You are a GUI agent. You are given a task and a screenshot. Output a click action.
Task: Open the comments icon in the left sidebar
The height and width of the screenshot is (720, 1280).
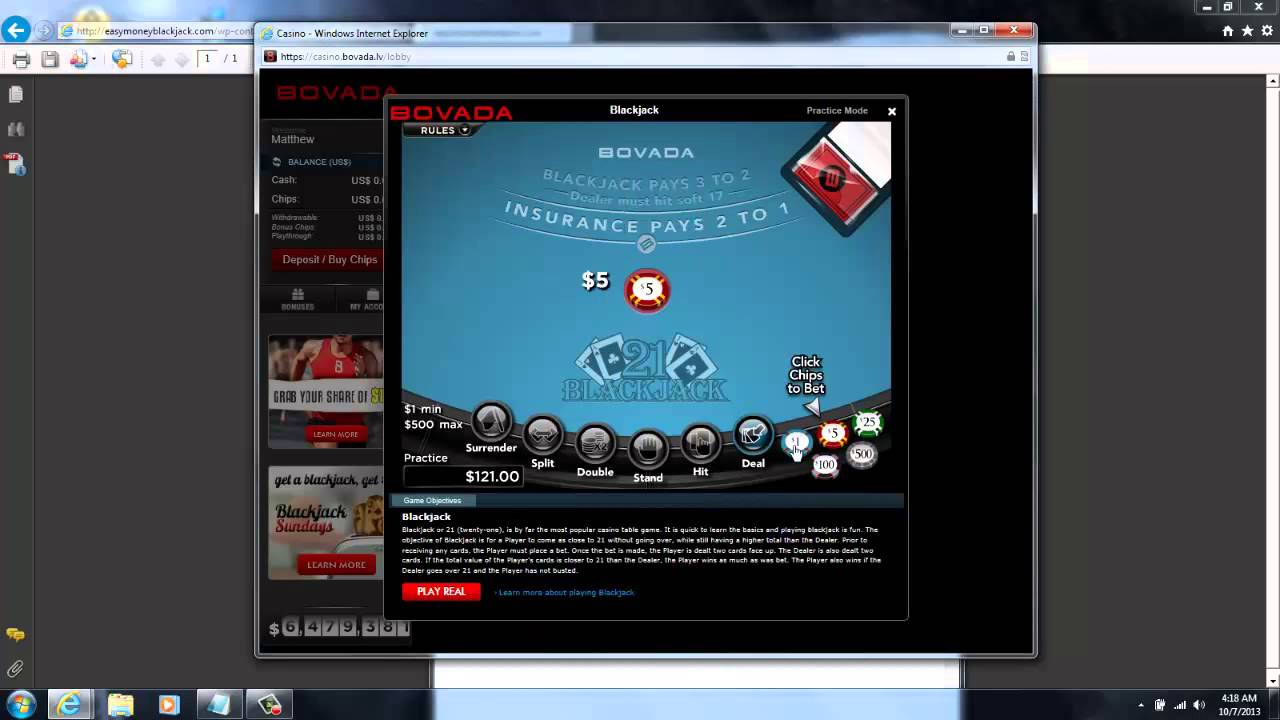point(15,635)
